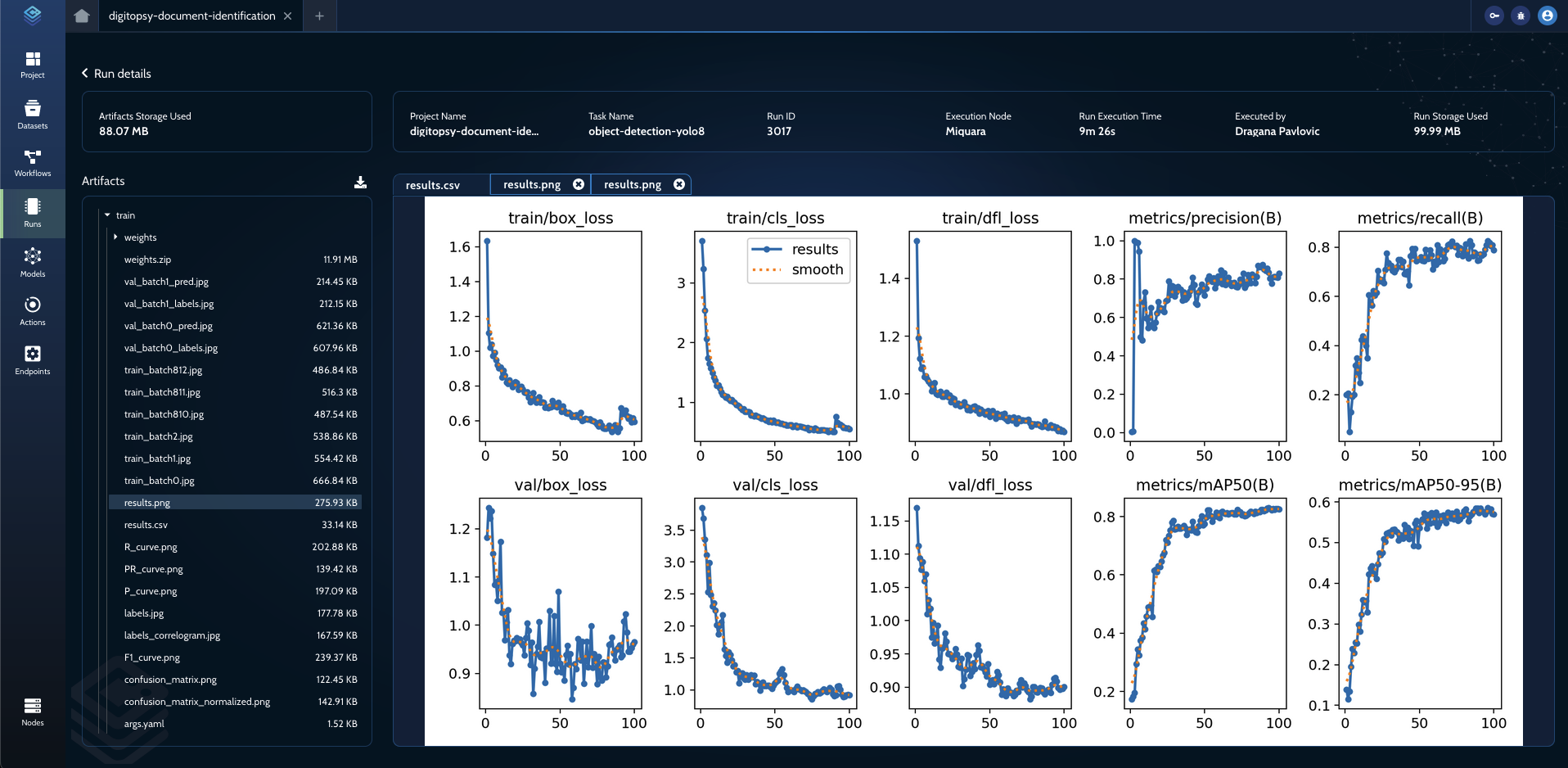Open the Project section in sidebar
The image size is (1568, 768).
pyautogui.click(x=33, y=65)
